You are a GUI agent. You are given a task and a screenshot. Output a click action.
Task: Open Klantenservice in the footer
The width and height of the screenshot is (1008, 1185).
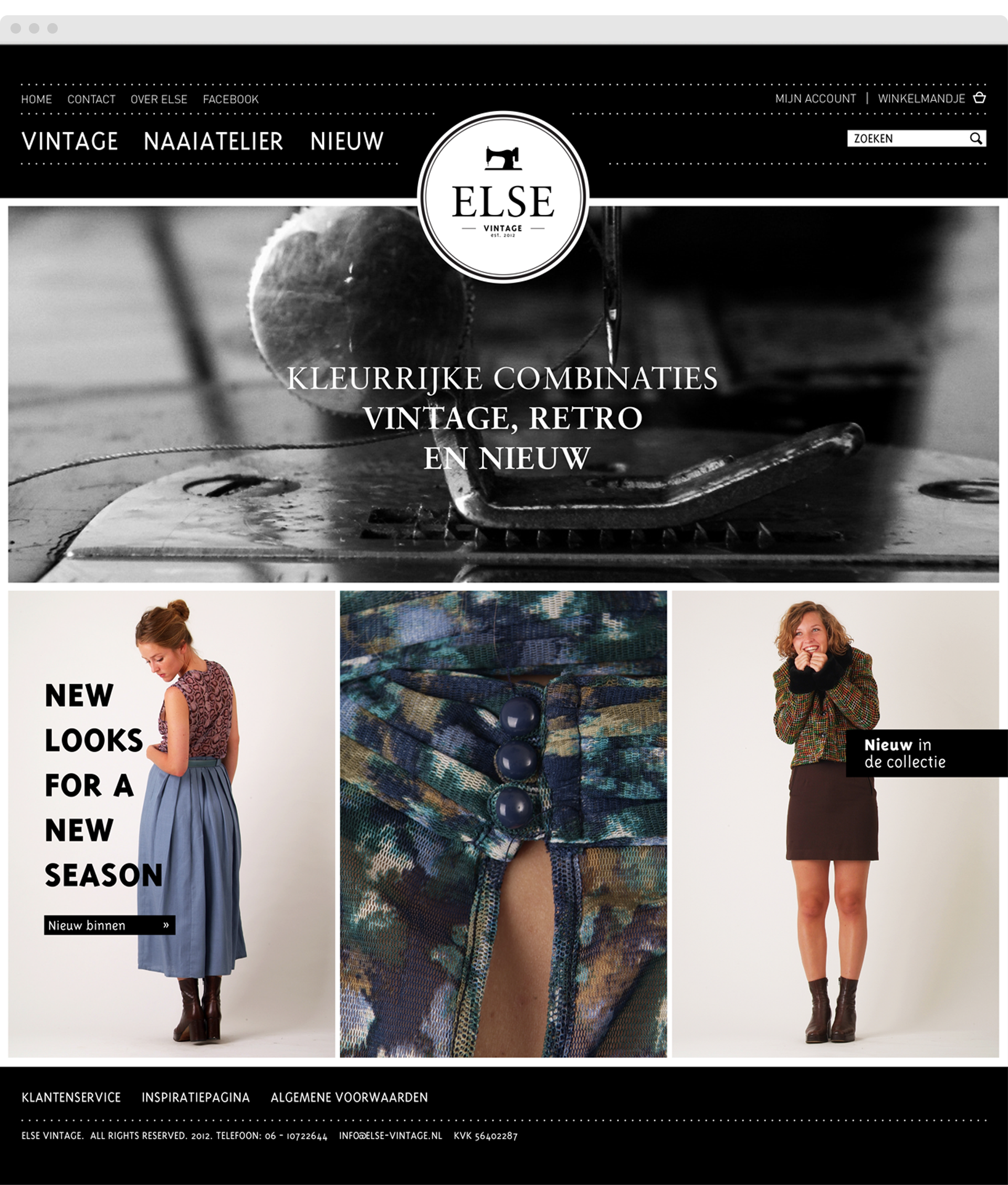(x=71, y=1097)
